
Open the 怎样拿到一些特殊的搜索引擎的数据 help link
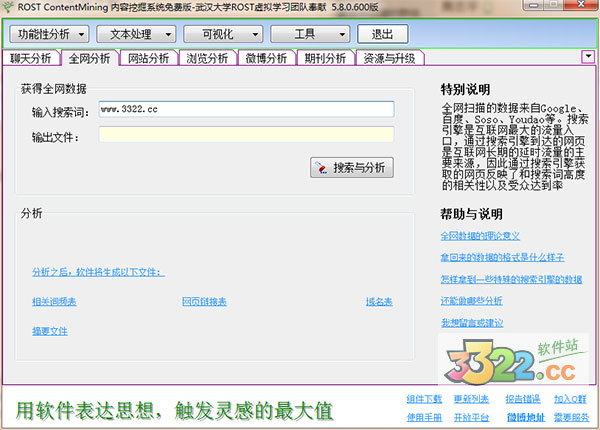coord(511,279)
